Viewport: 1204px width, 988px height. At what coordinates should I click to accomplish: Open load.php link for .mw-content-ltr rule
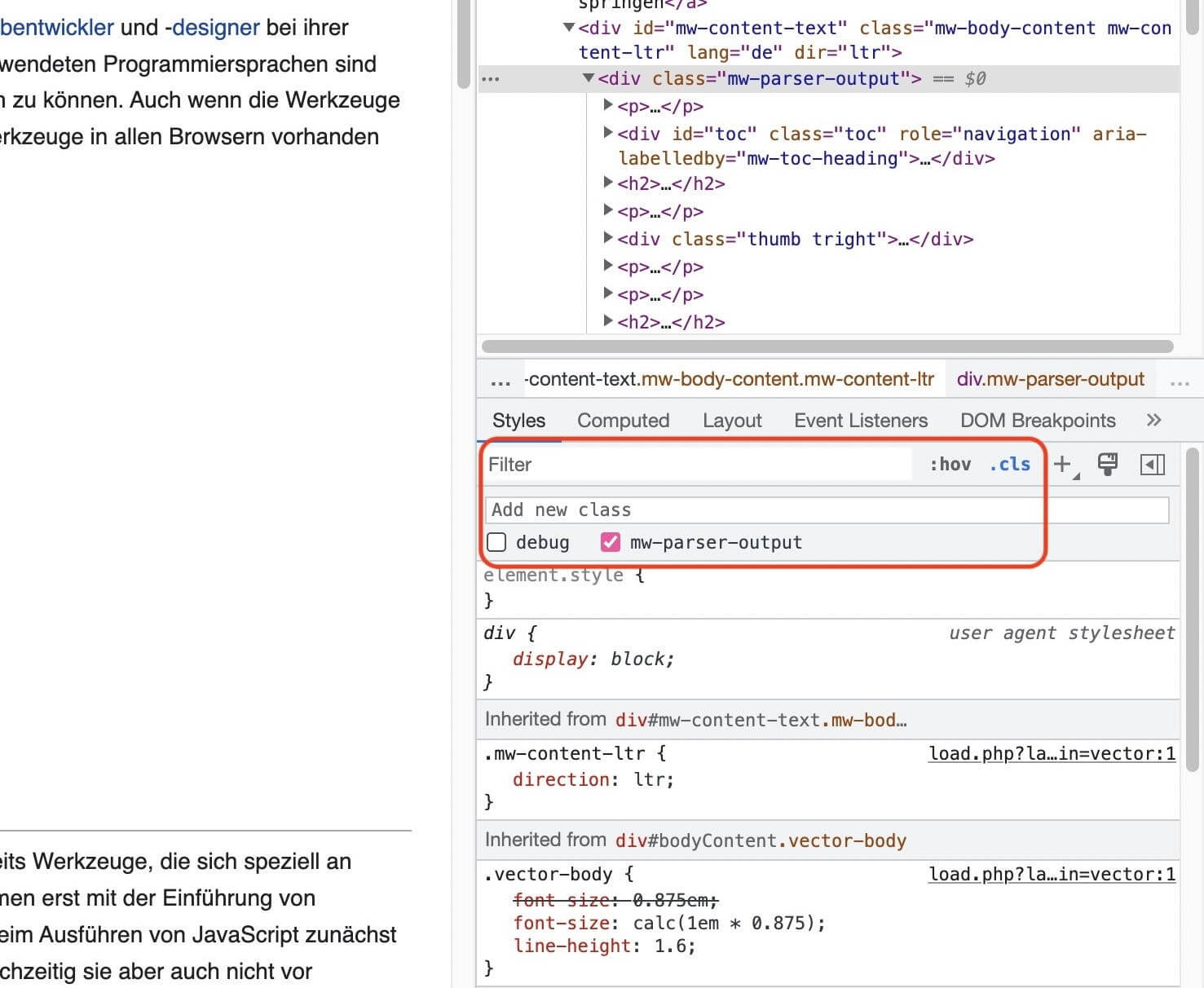click(1052, 754)
